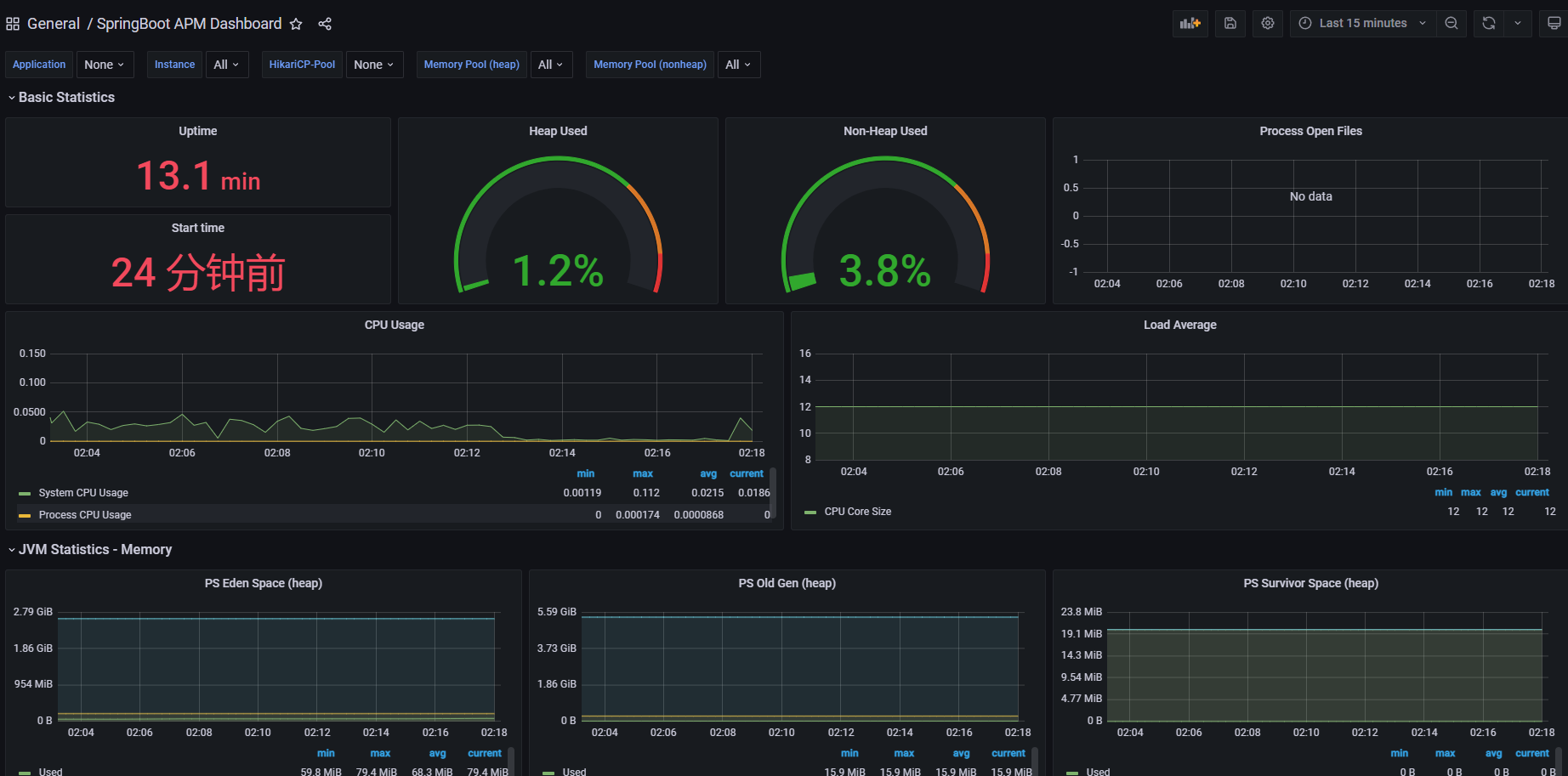Open the Memory Pool (nonheap) dropdown
1568x776 pixels.
(x=737, y=65)
